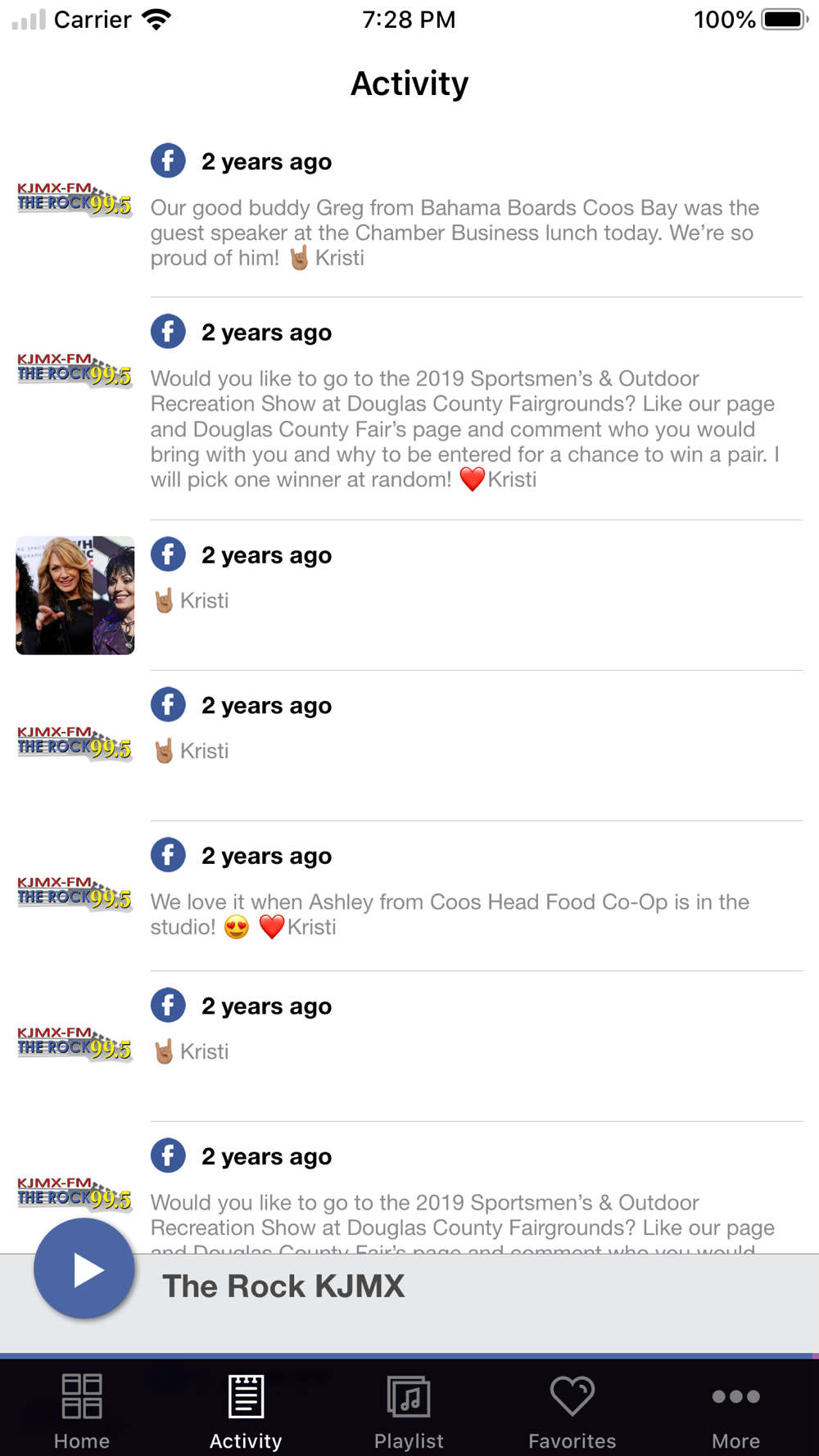Tap the Activity page heading
Viewport: 819px width, 1456px height.
click(x=409, y=84)
